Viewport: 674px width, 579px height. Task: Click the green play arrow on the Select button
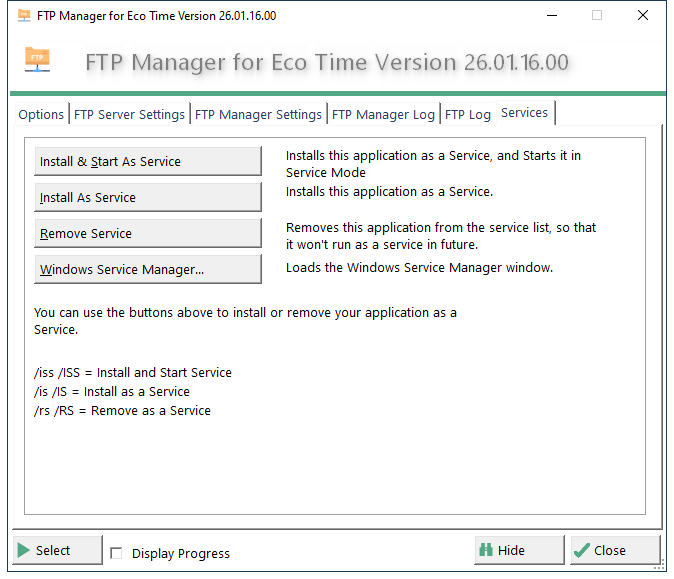point(23,550)
